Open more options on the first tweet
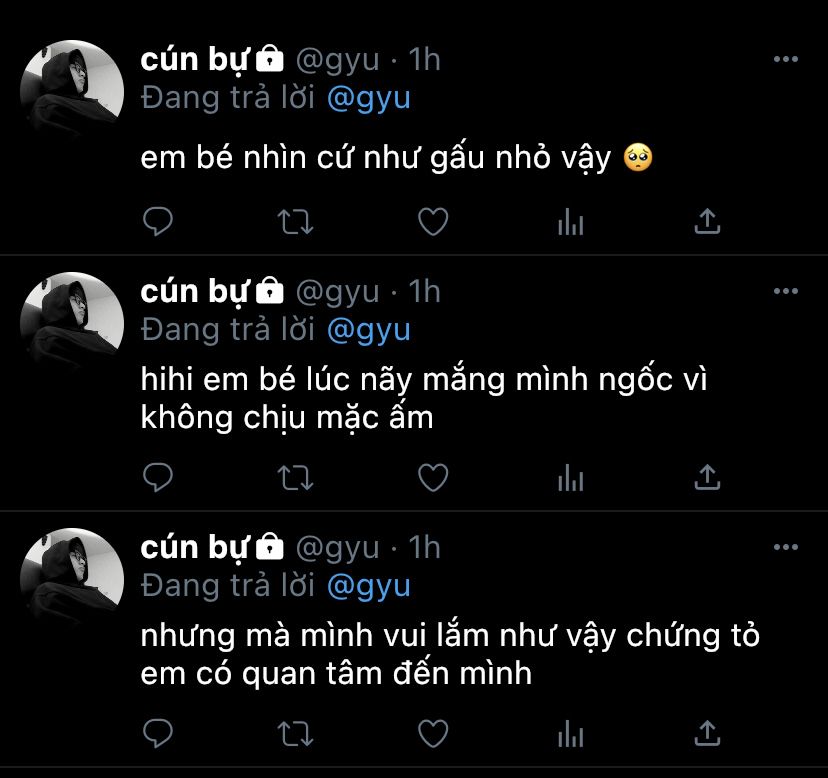 coord(785,59)
